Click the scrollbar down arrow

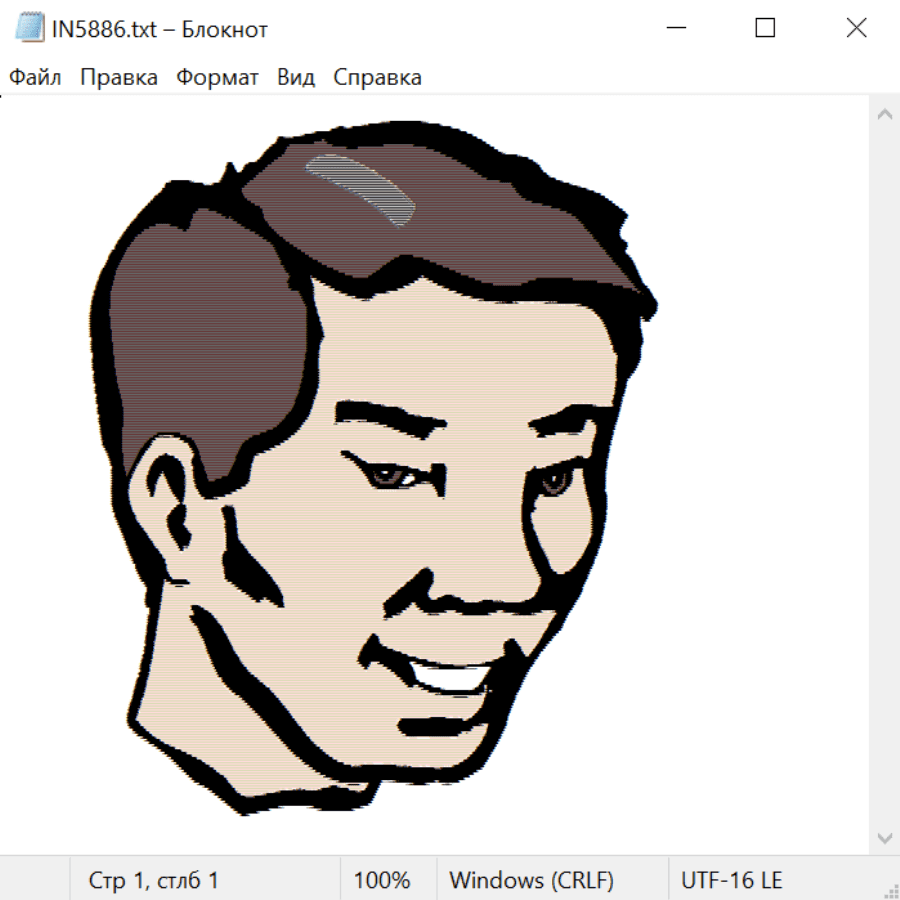(884, 837)
